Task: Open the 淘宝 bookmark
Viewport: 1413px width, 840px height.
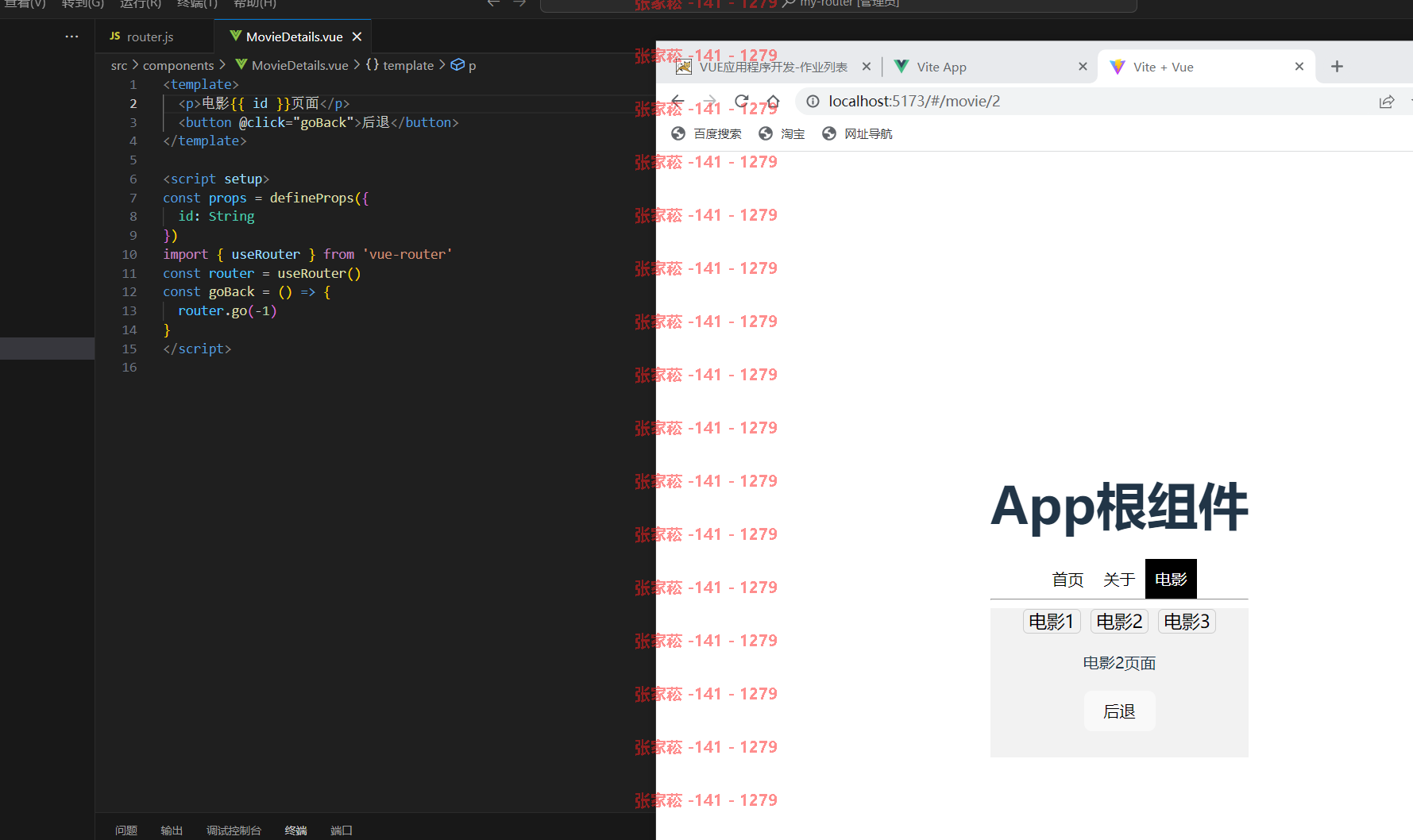Action: (x=782, y=133)
